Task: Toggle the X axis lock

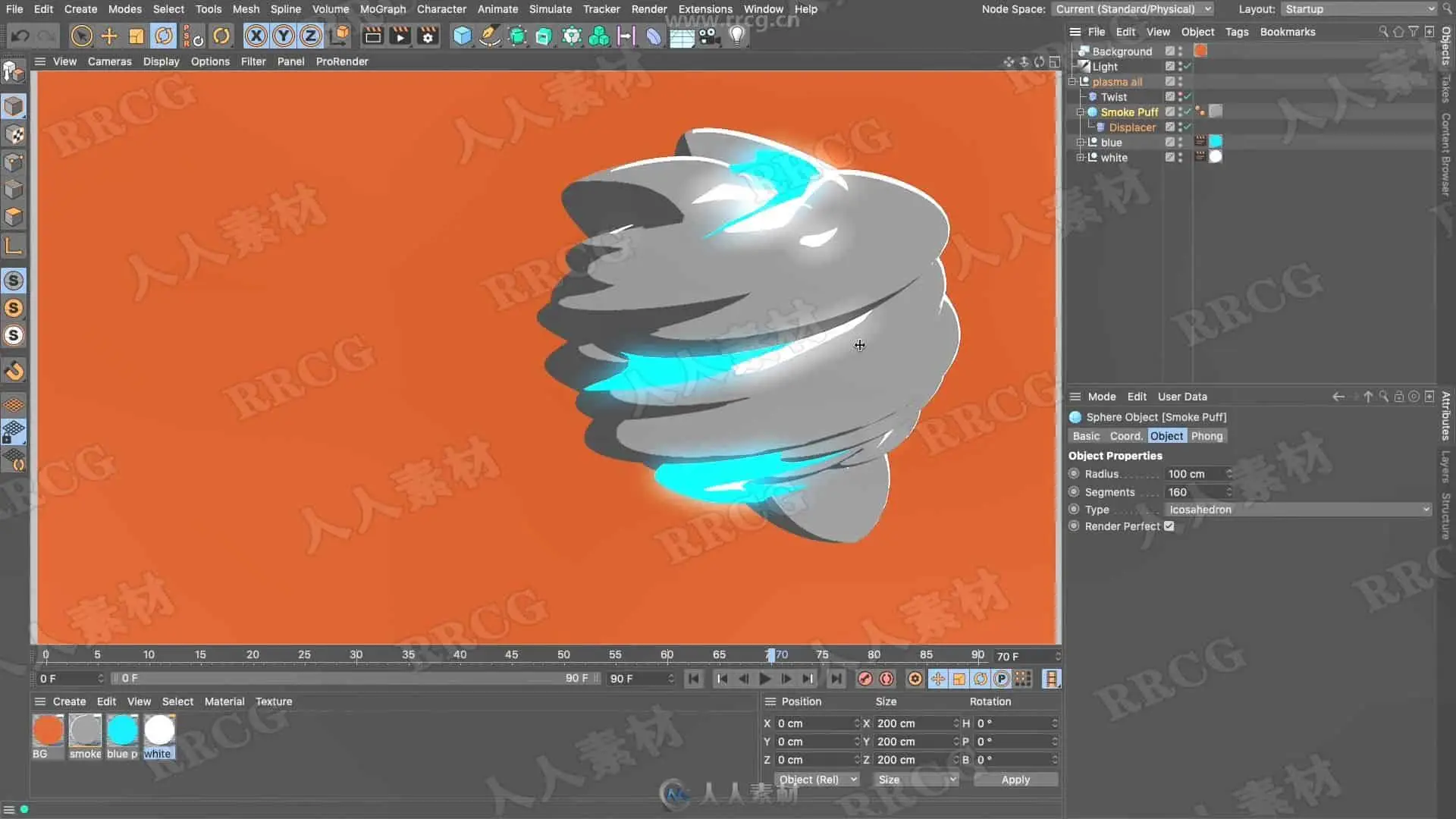Action: coord(256,36)
